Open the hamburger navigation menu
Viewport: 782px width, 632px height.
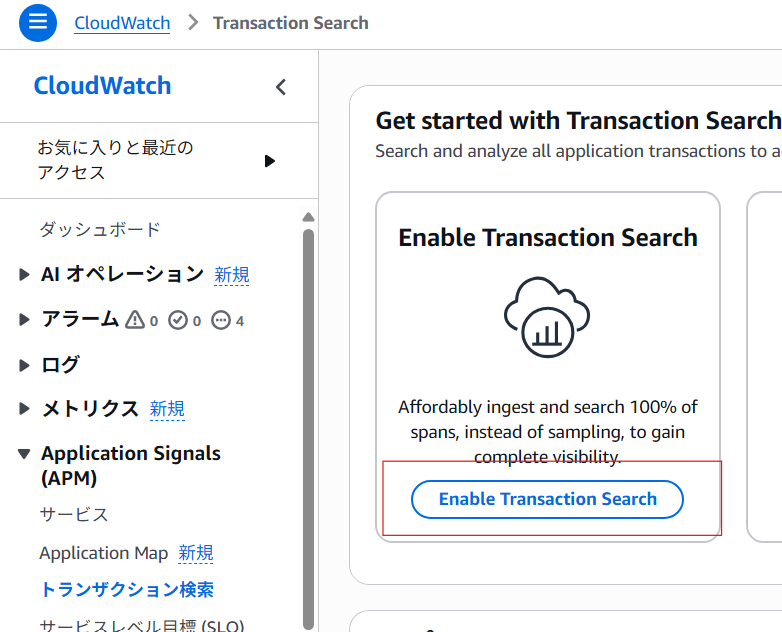point(38,22)
